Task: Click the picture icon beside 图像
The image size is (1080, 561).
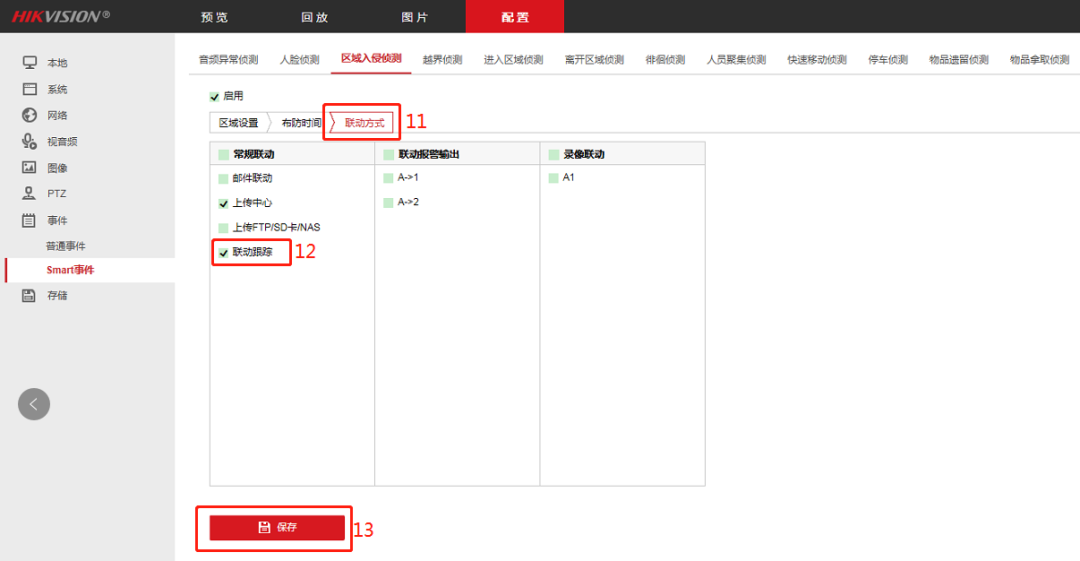Action: tap(29, 168)
